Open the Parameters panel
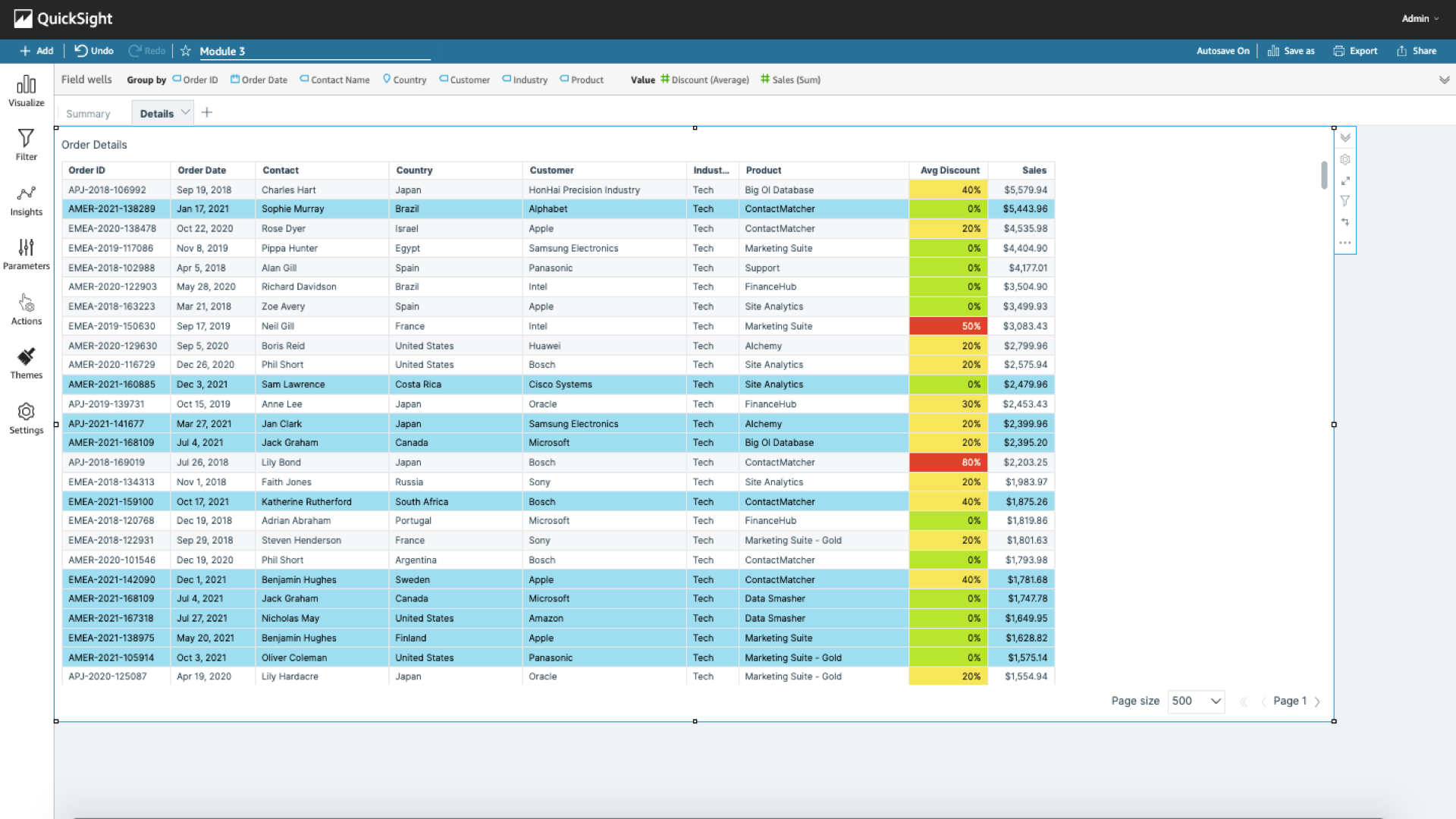Screen dimensions: 1456x819 27,255
